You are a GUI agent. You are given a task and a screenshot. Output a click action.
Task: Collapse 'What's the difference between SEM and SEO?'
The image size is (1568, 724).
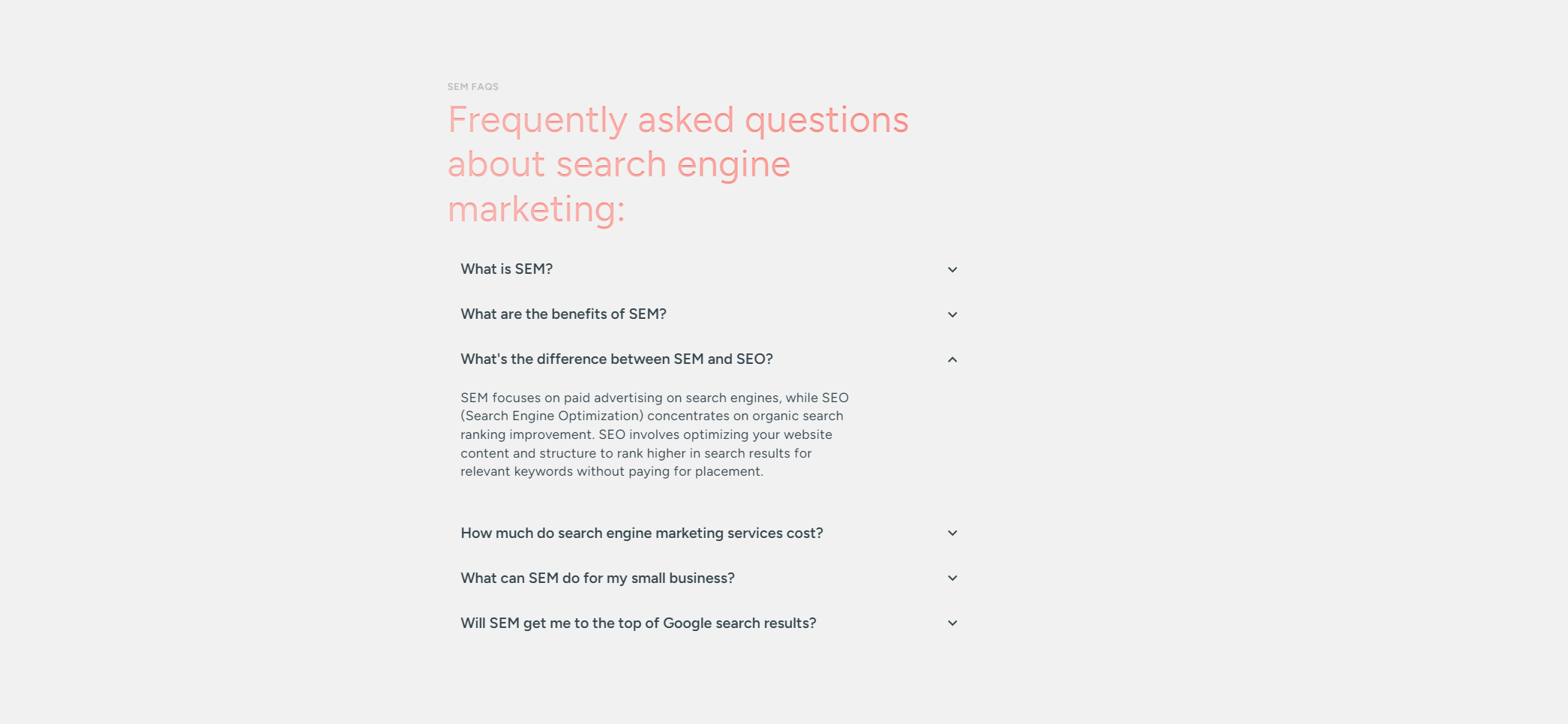pos(709,359)
